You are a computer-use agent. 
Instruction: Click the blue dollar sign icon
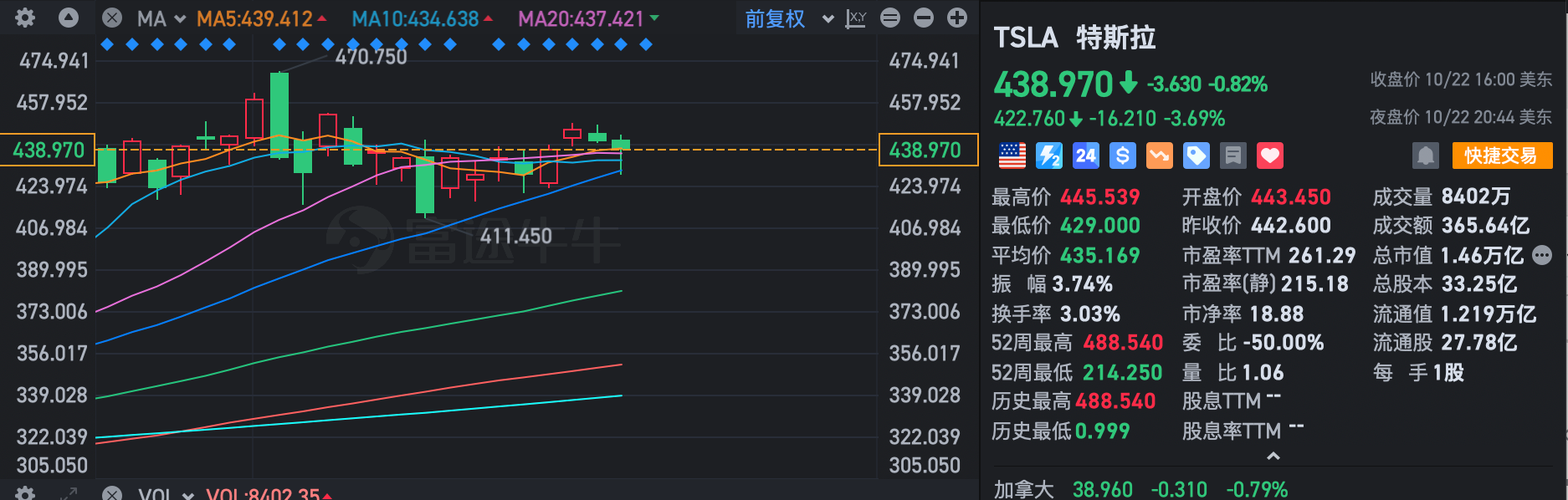coord(1123,156)
